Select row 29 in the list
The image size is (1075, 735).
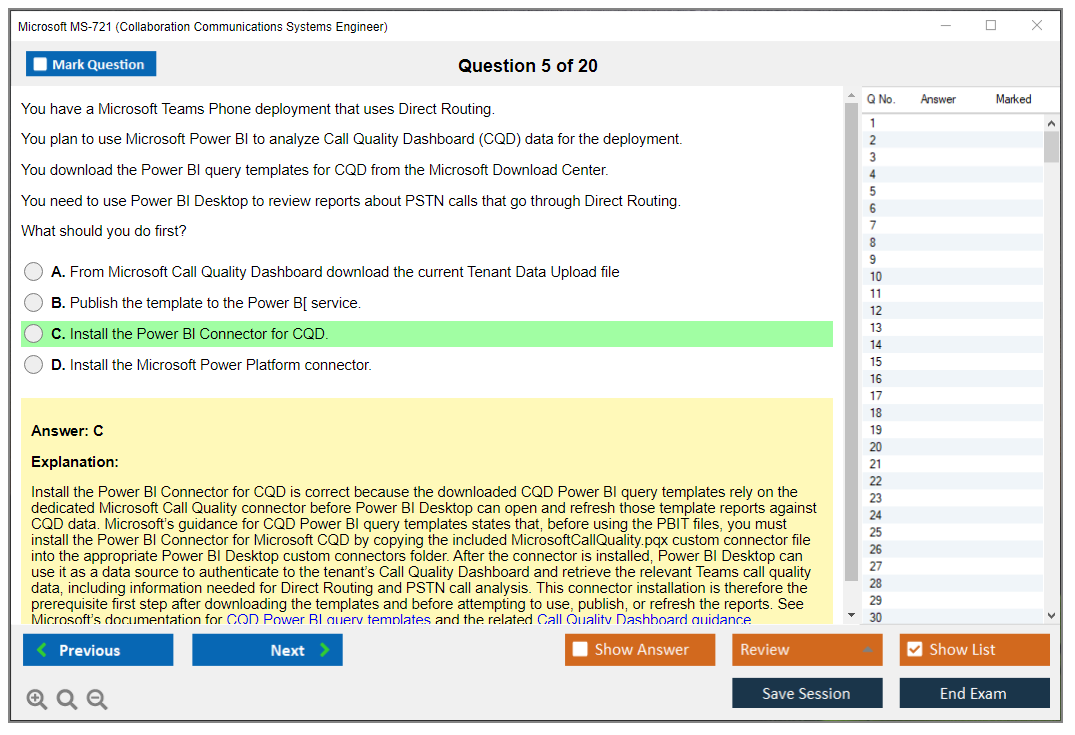953,601
